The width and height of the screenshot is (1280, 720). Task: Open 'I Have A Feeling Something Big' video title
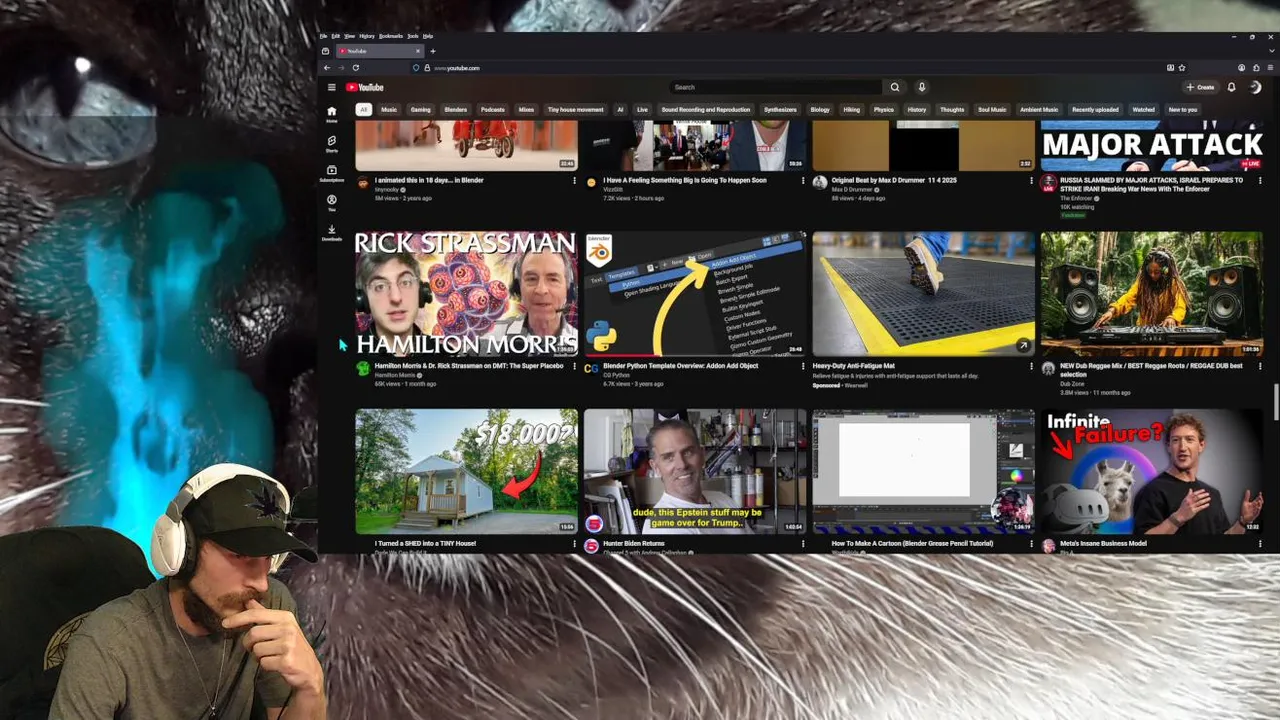(x=685, y=181)
